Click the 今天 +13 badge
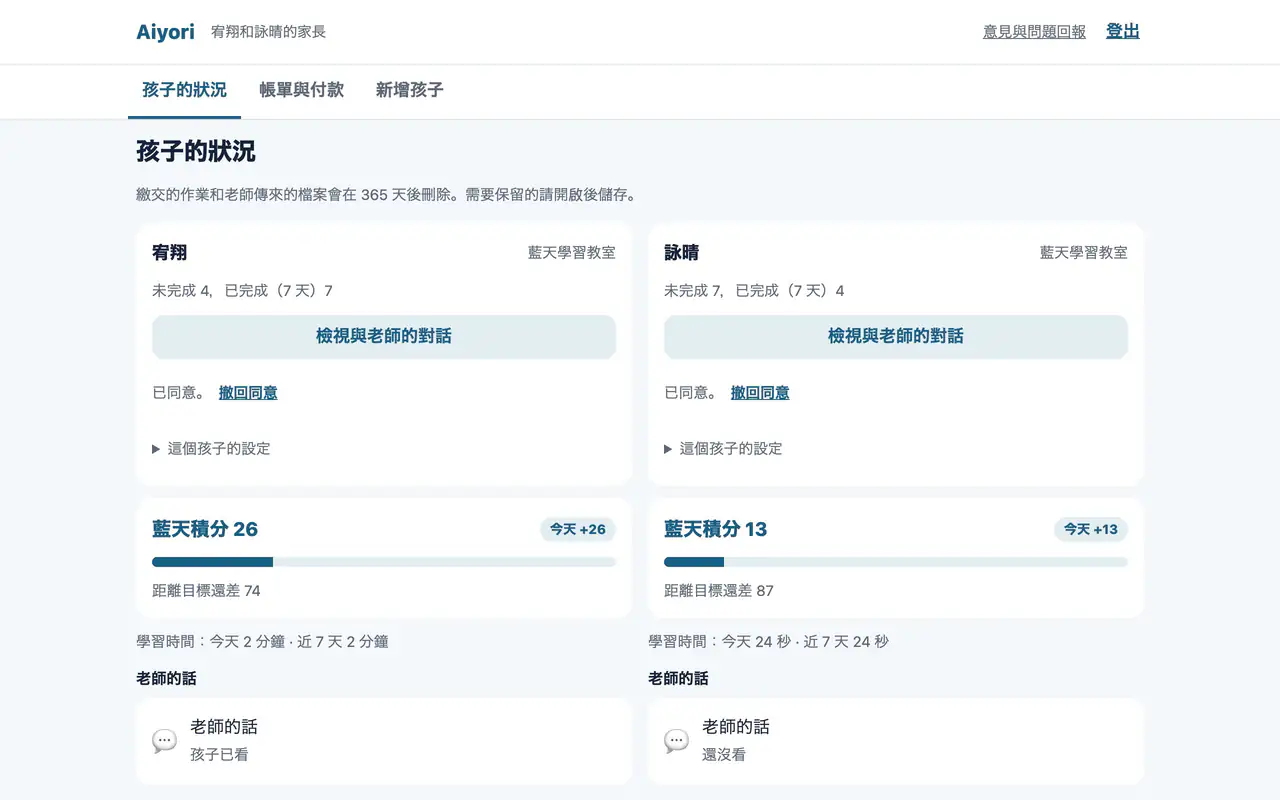The height and width of the screenshot is (800, 1280). (1091, 529)
